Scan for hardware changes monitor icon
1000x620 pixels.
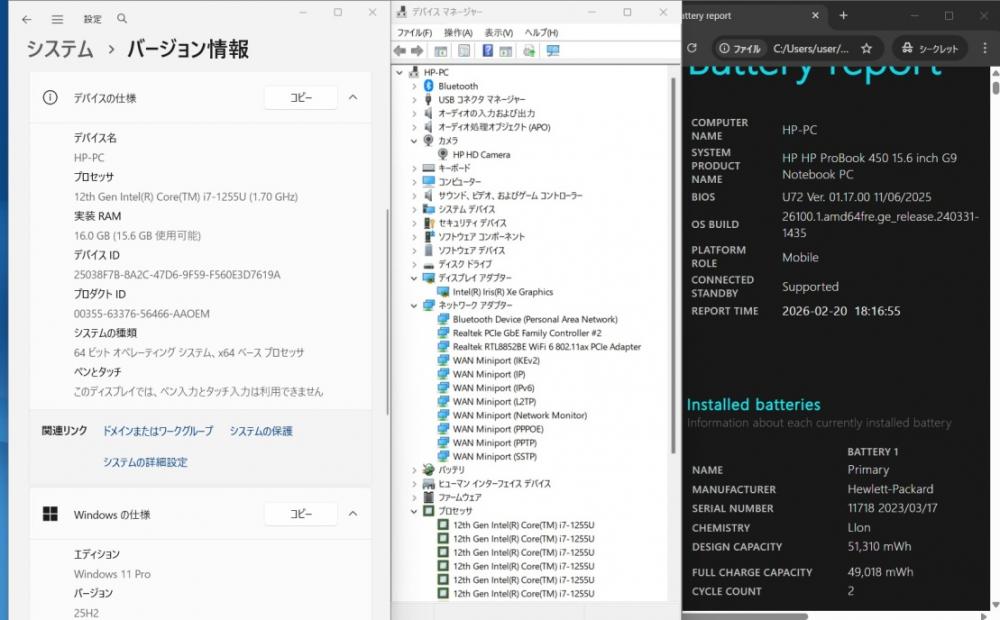(x=553, y=51)
